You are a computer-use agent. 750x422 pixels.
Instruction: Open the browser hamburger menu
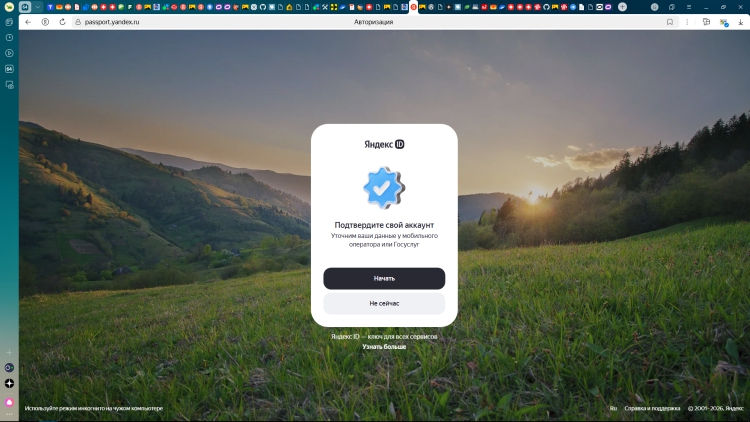point(689,7)
